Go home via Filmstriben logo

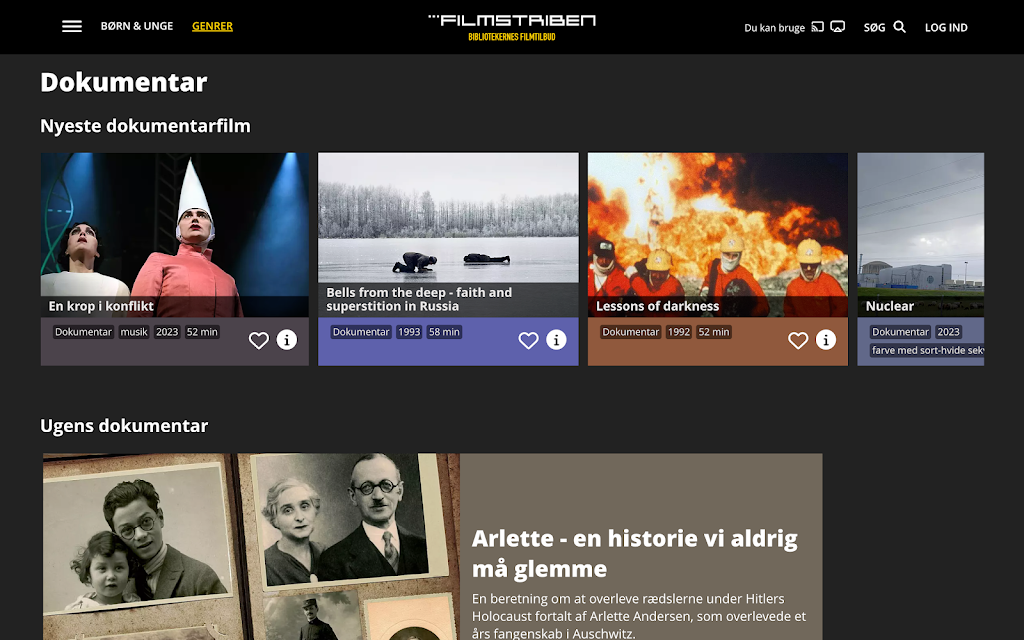point(512,26)
